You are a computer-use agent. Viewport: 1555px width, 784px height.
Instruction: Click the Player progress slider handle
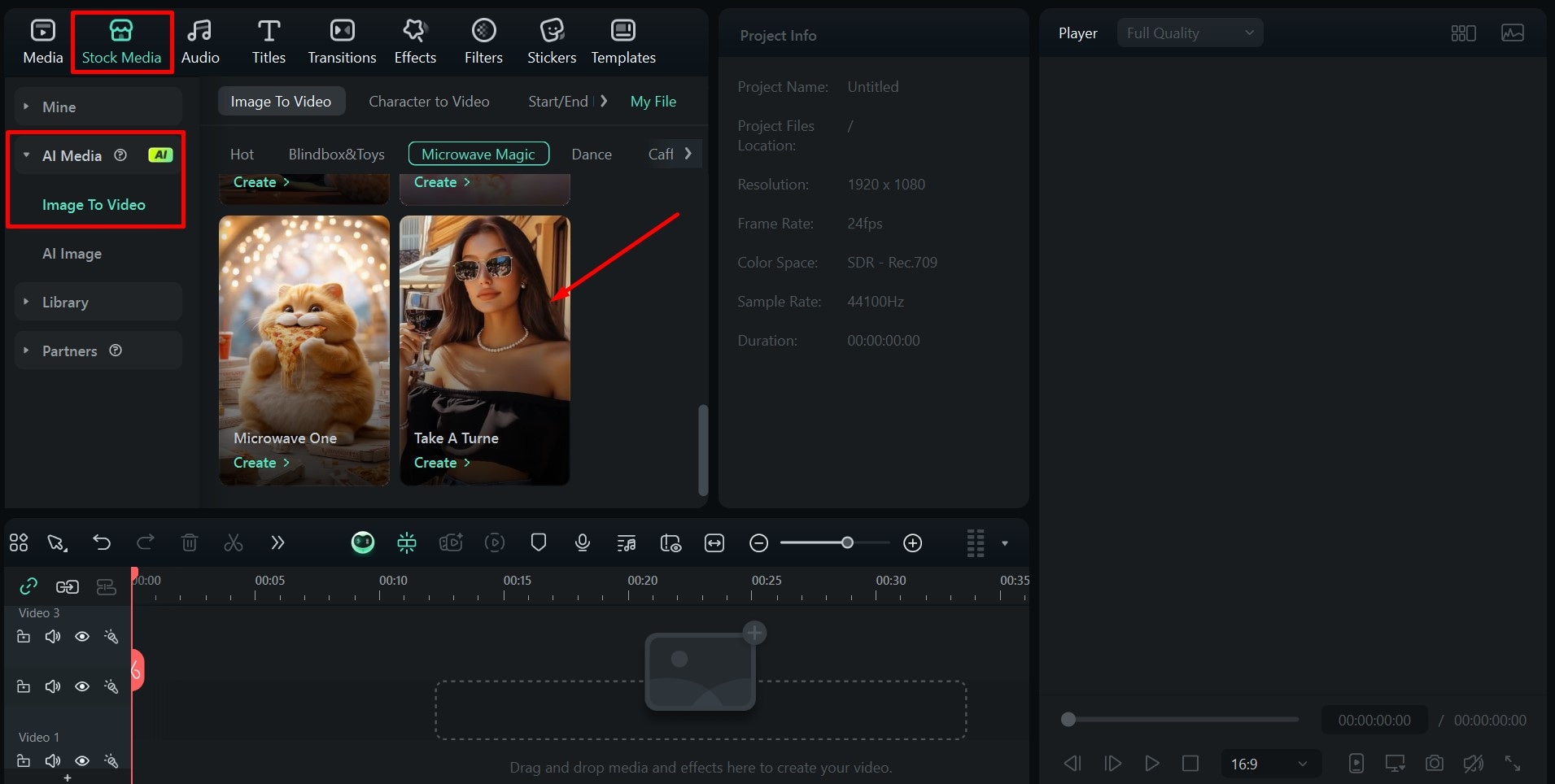pos(1068,720)
